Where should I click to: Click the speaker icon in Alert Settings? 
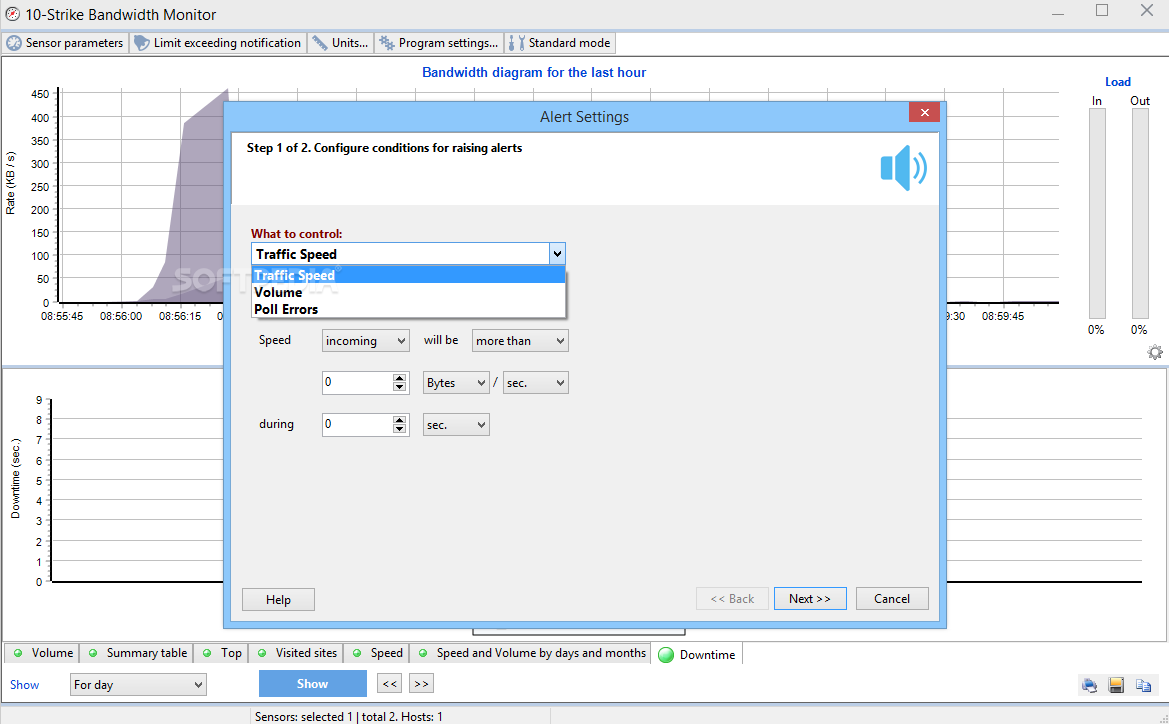click(x=903, y=168)
